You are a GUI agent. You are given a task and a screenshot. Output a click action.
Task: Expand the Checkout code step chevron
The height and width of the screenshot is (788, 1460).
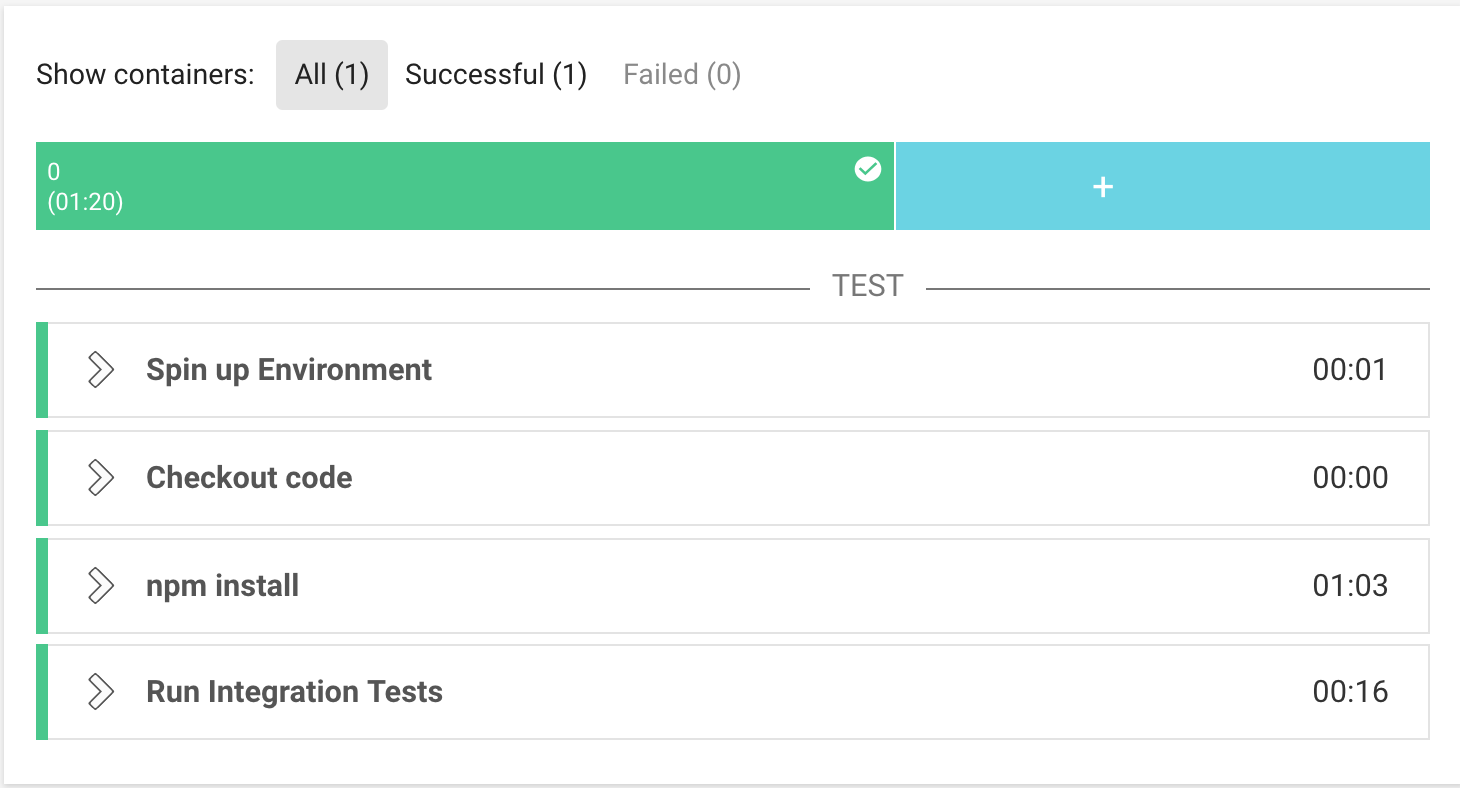click(x=100, y=477)
